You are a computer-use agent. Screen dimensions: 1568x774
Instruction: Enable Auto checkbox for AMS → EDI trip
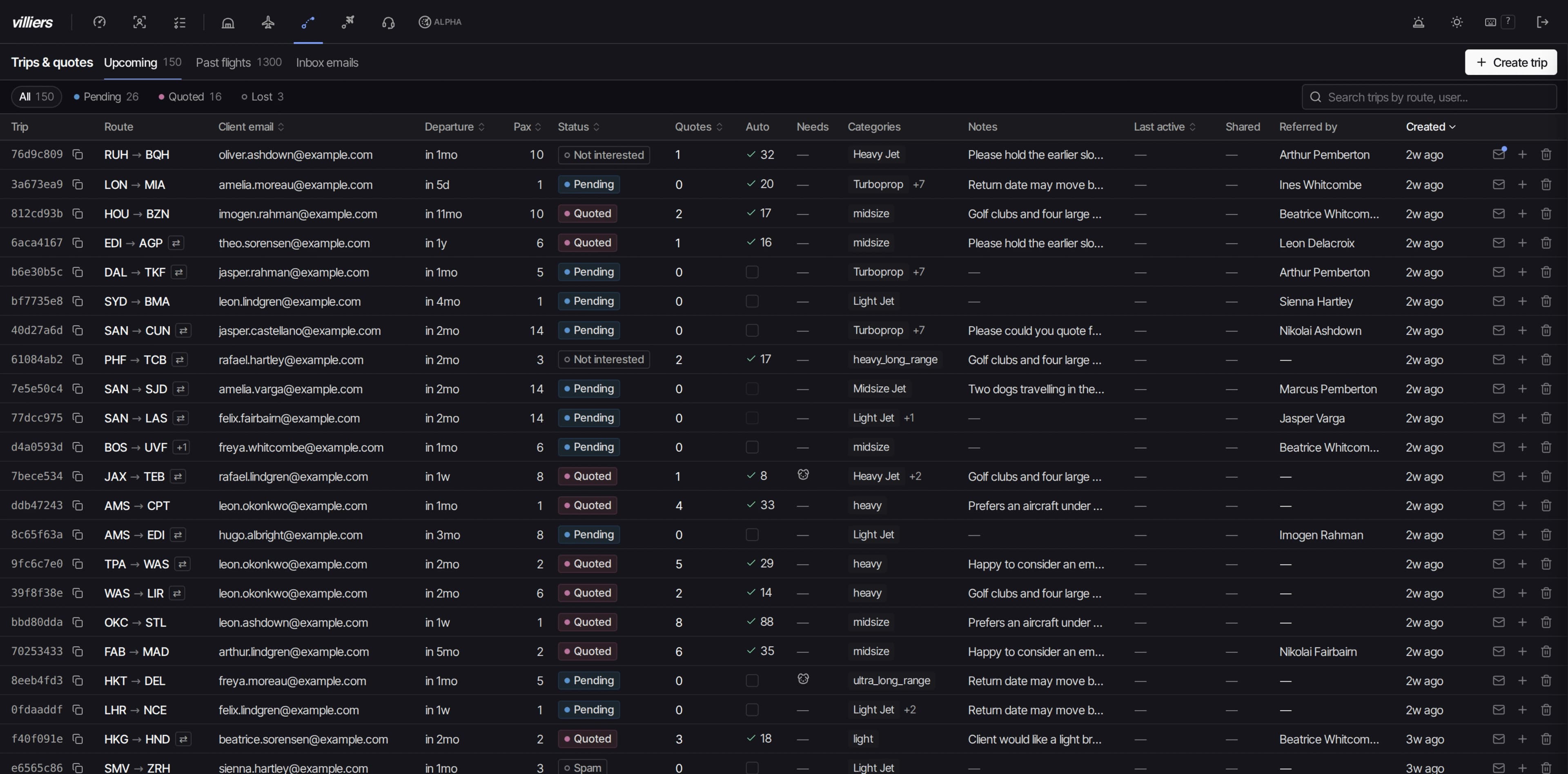click(752, 535)
